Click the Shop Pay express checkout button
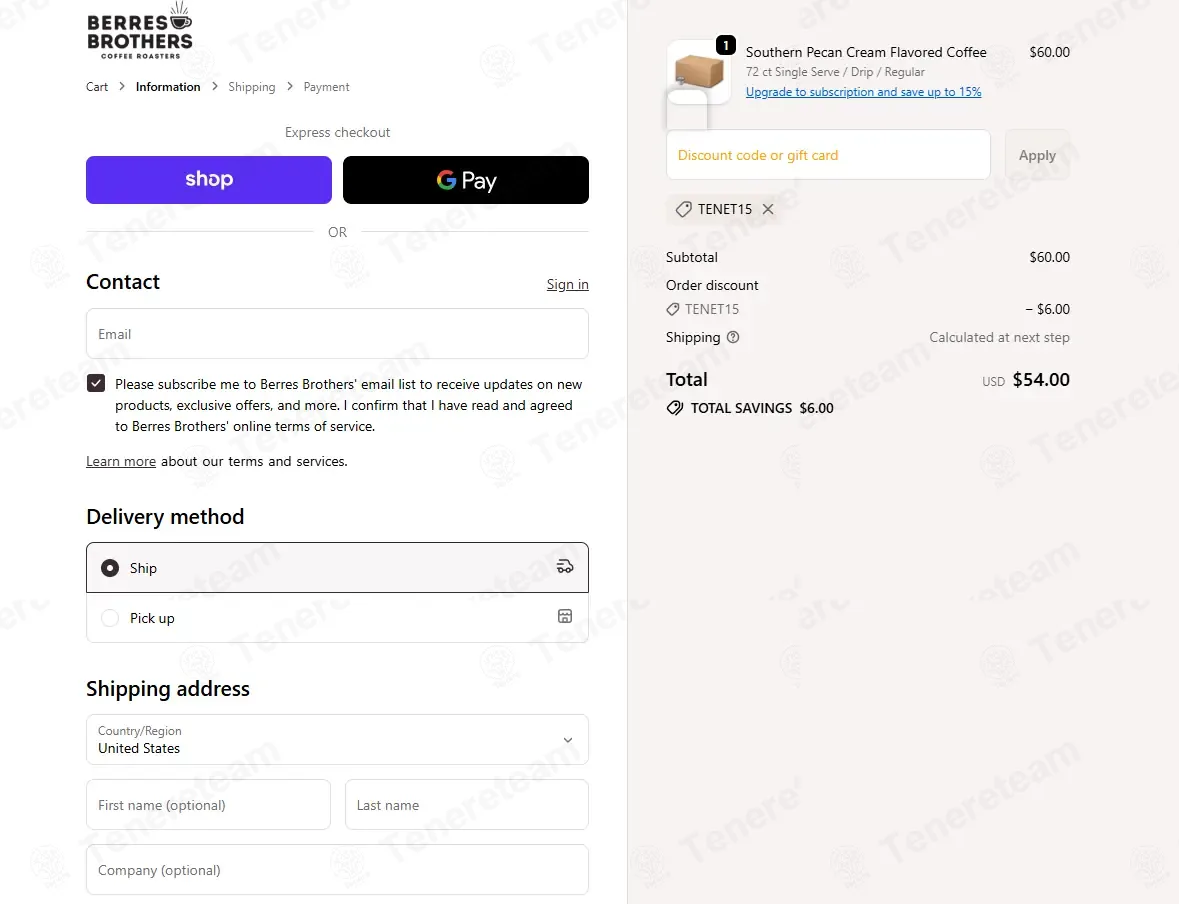Viewport: 1179px width, 904px height. click(x=209, y=180)
